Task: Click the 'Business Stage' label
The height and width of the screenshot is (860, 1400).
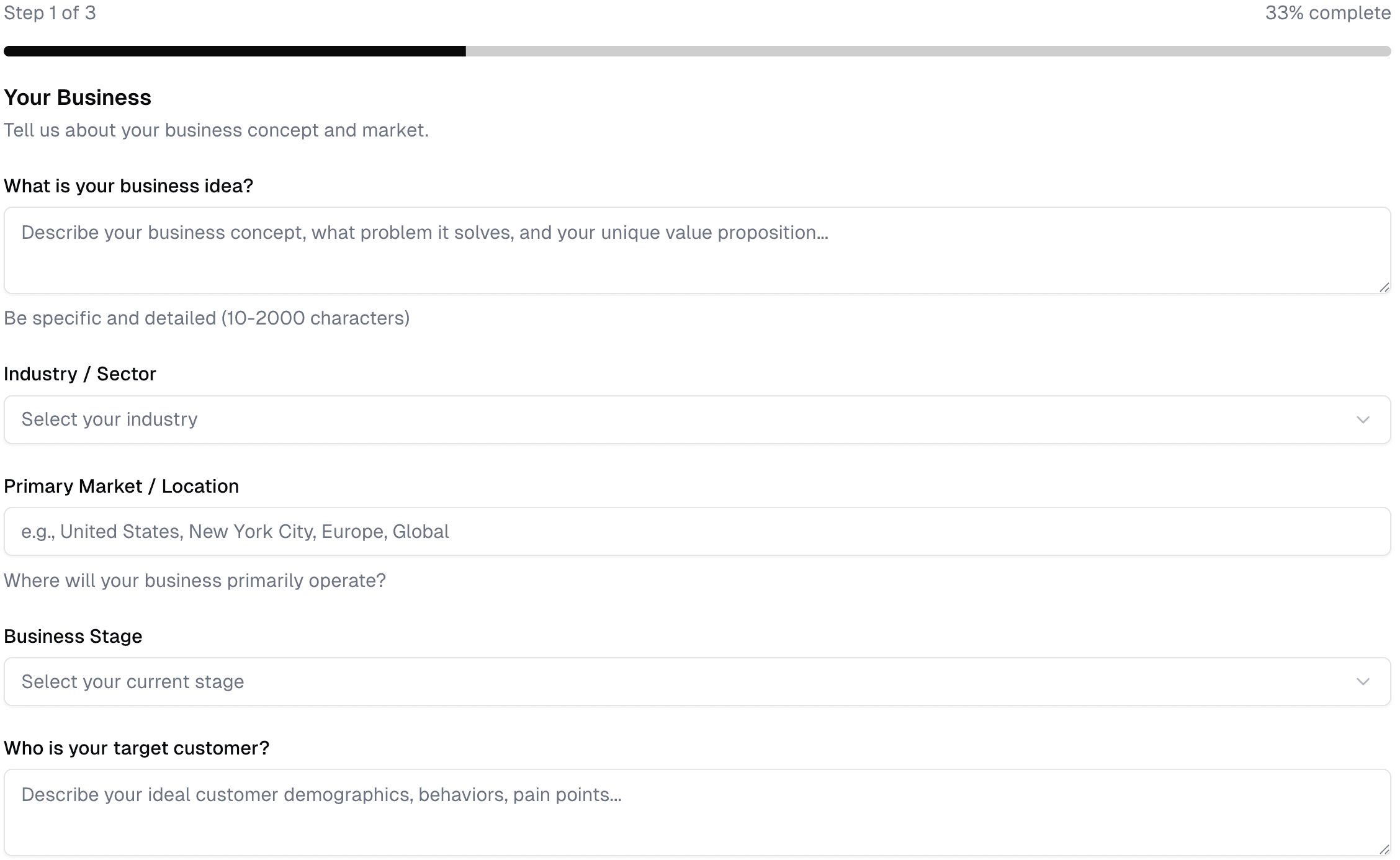Action: (73, 637)
